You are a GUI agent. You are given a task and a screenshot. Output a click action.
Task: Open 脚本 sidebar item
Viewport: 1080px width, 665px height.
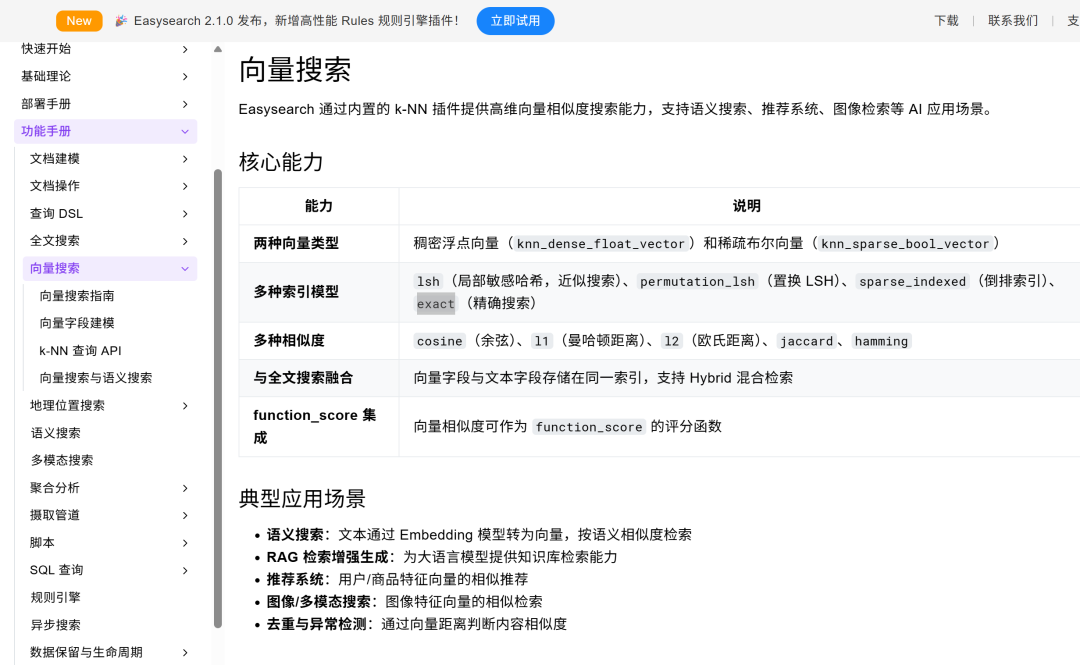pos(42,543)
